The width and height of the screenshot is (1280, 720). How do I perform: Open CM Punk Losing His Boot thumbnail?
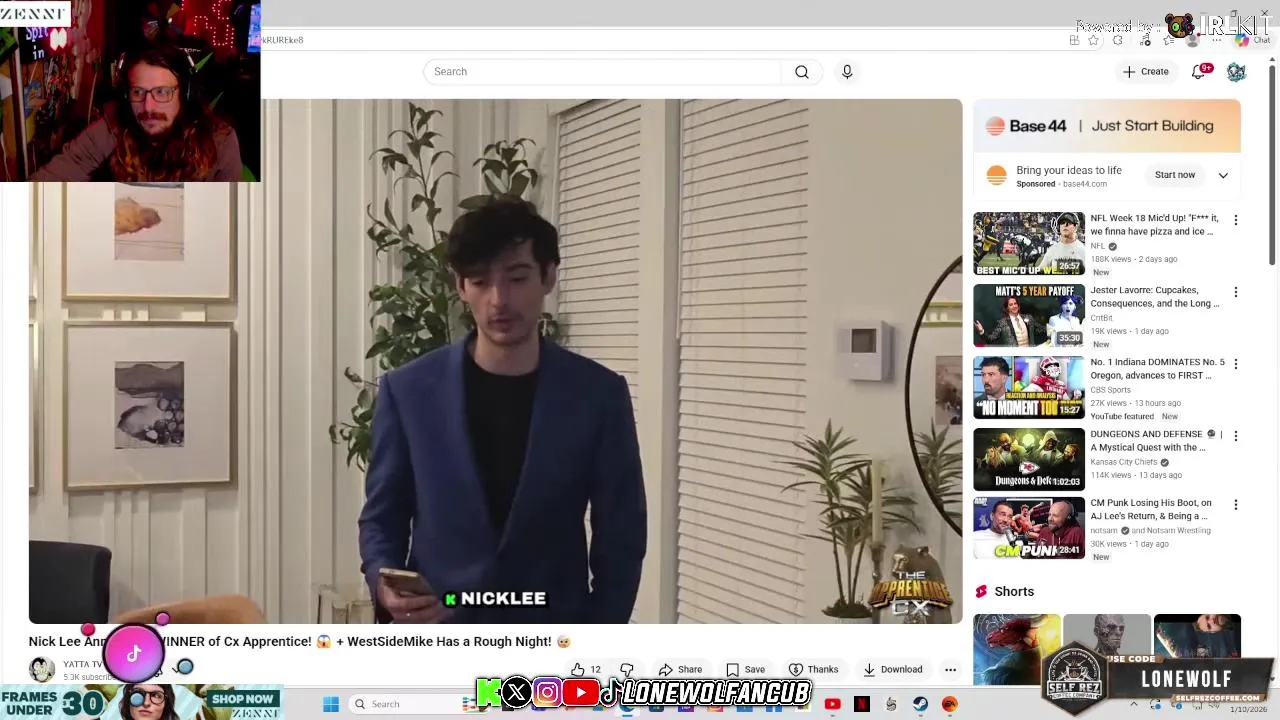point(1029,528)
